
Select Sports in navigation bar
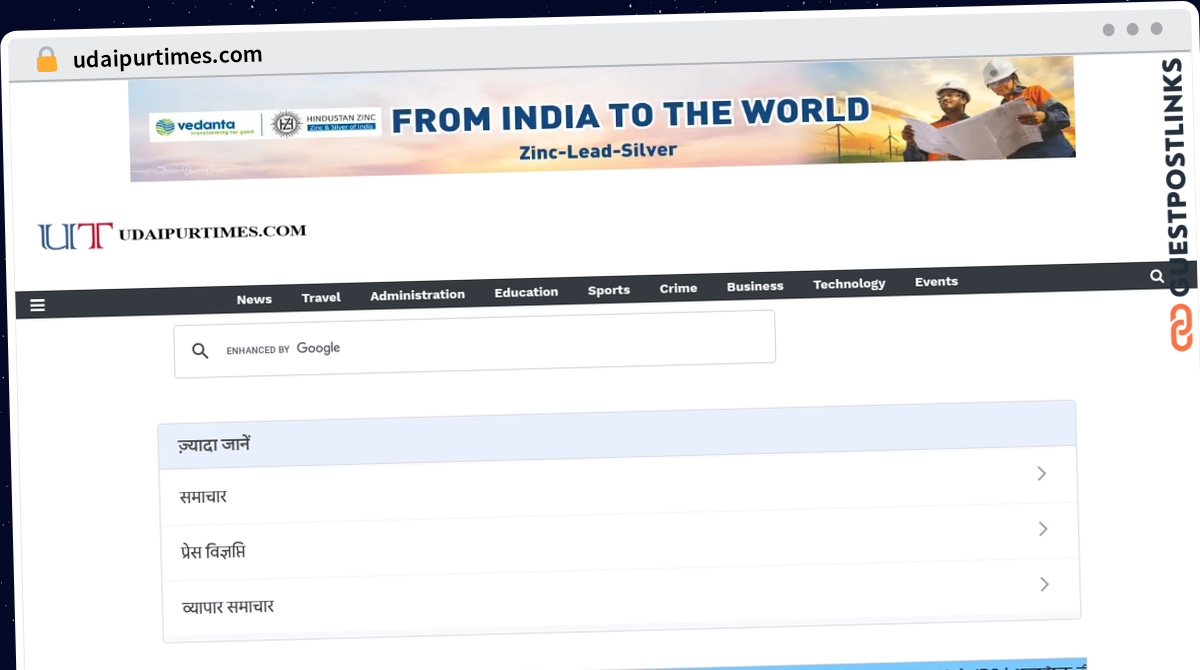[x=609, y=290]
